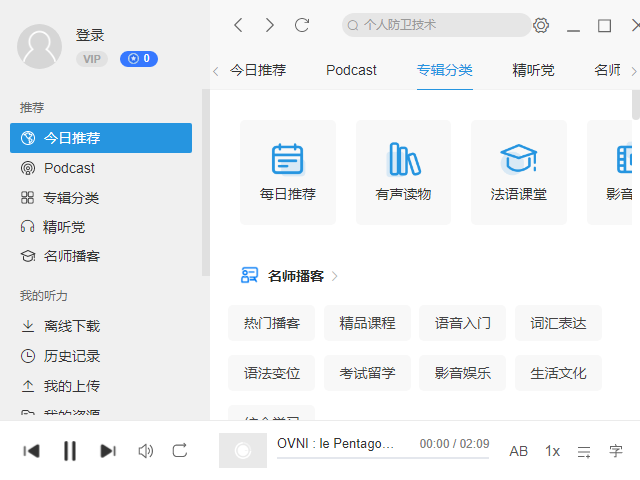
Task: Click the podcast icon in the sidebar
Action: coord(28,168)
